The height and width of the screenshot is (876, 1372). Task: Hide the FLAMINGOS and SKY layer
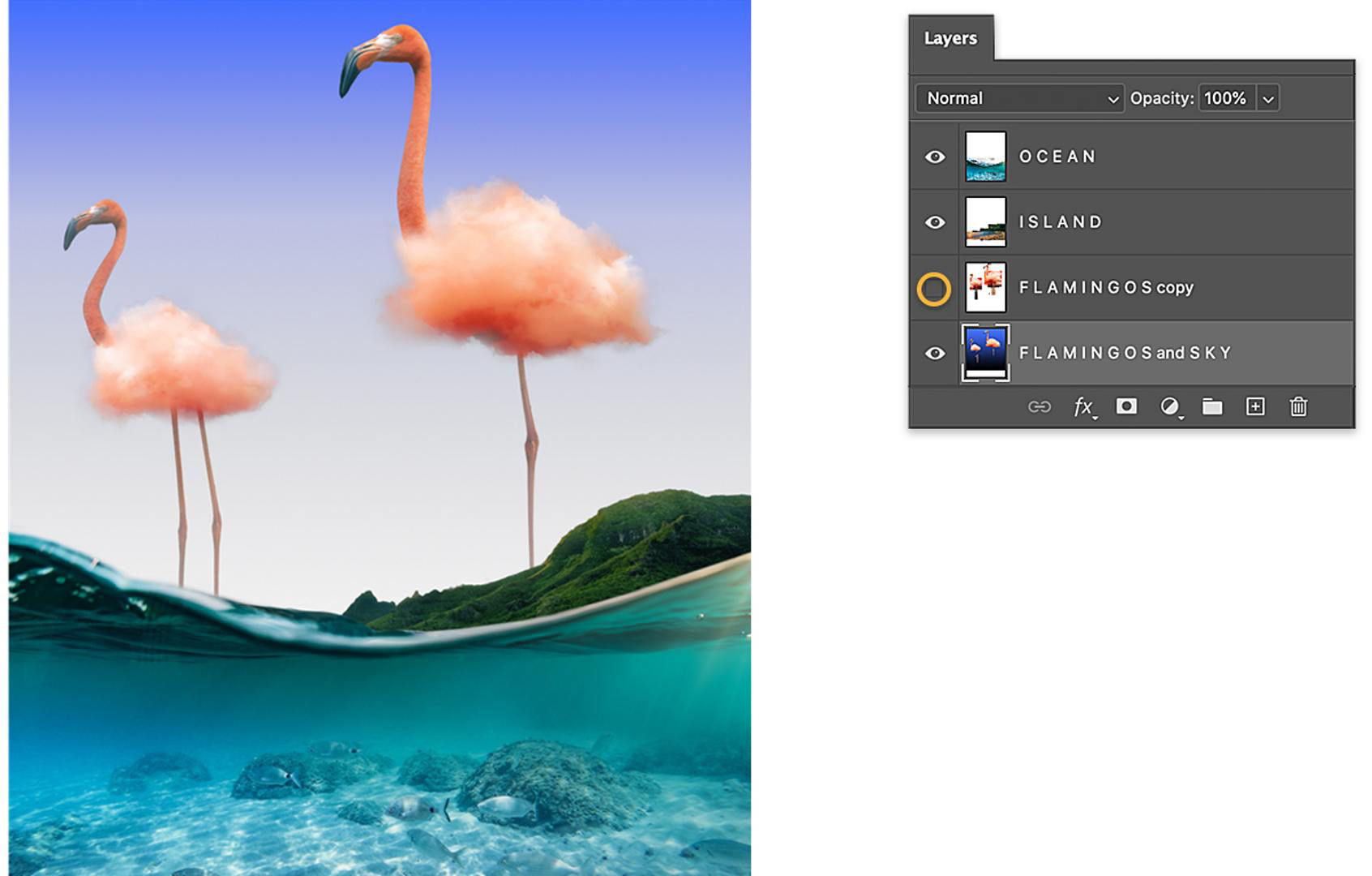point(934,352)
